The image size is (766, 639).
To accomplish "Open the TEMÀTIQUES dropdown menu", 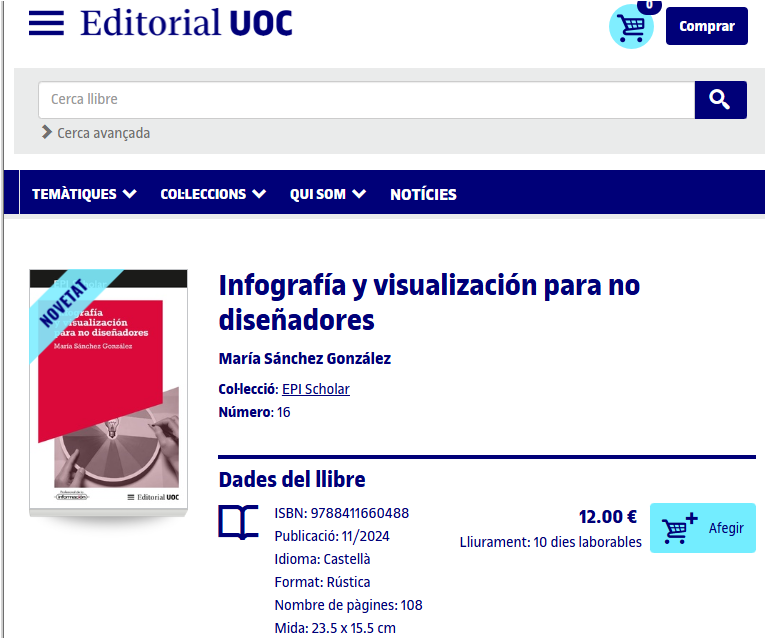I will click(84, 194).
